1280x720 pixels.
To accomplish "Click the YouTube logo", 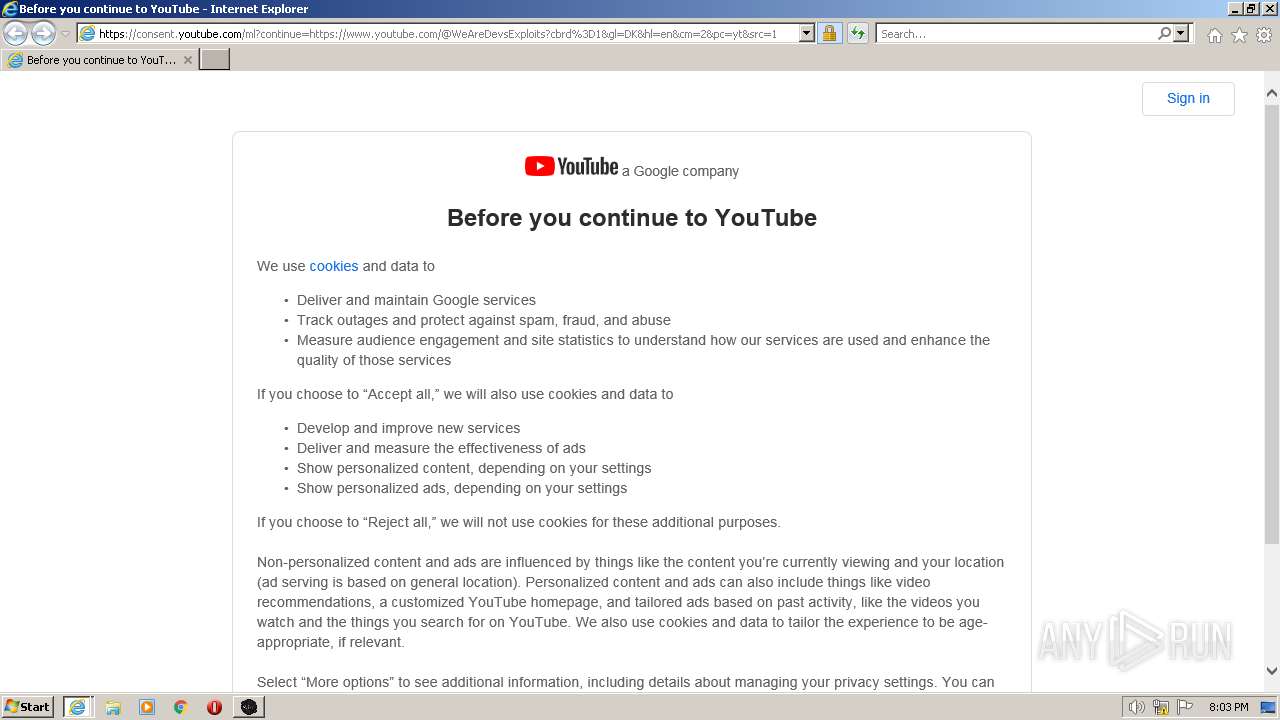I will 571,167.
